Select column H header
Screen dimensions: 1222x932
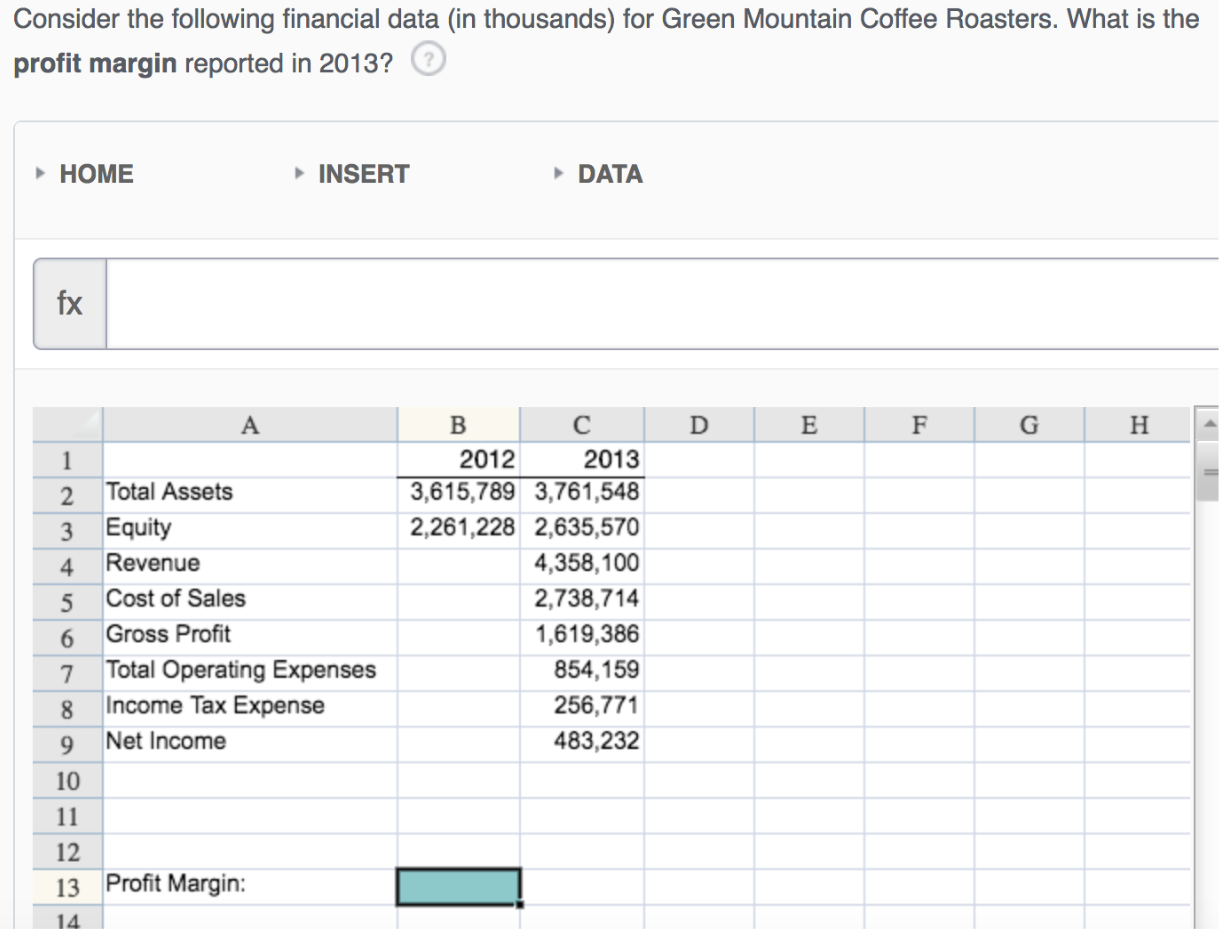point(1138,425)
